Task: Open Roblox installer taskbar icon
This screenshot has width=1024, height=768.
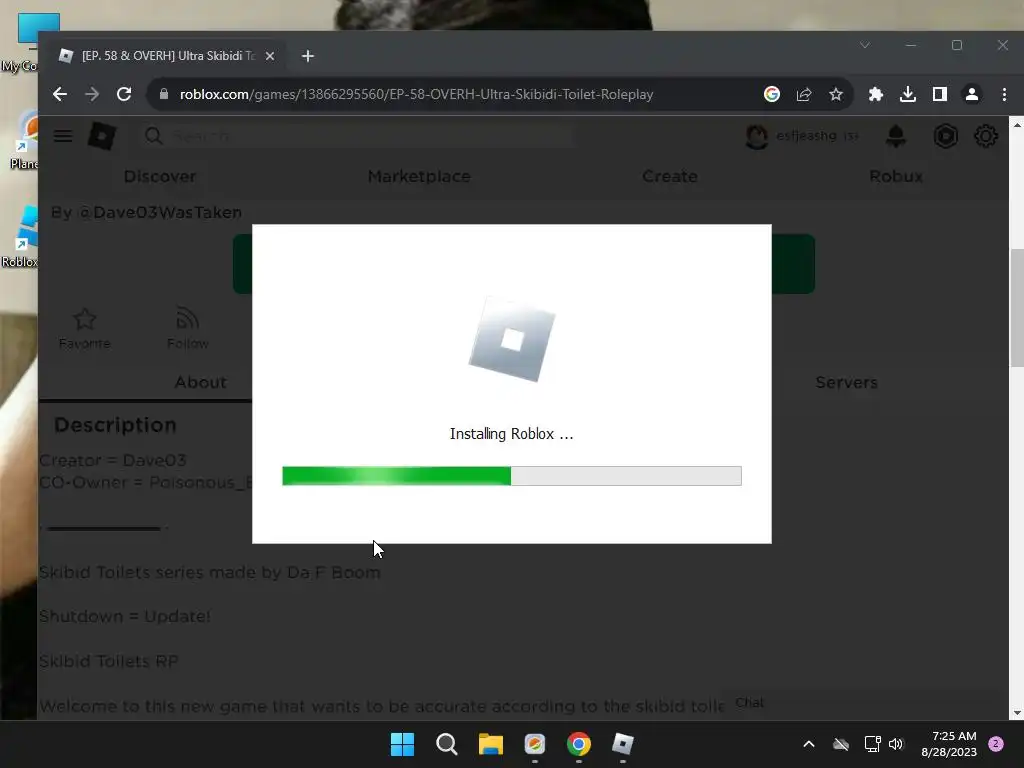Action: pos(622,744)
